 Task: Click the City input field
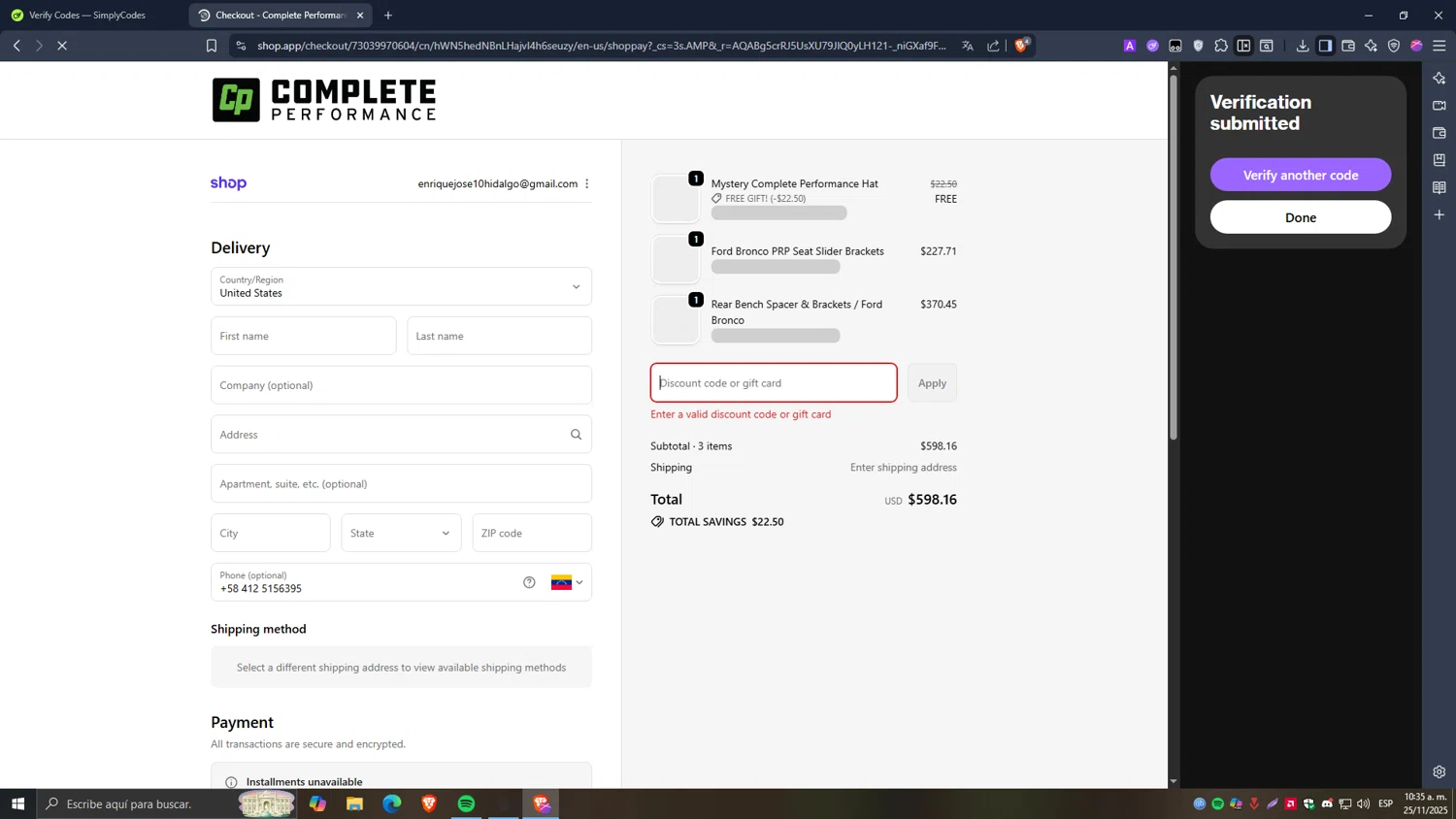tap(270, 533)
